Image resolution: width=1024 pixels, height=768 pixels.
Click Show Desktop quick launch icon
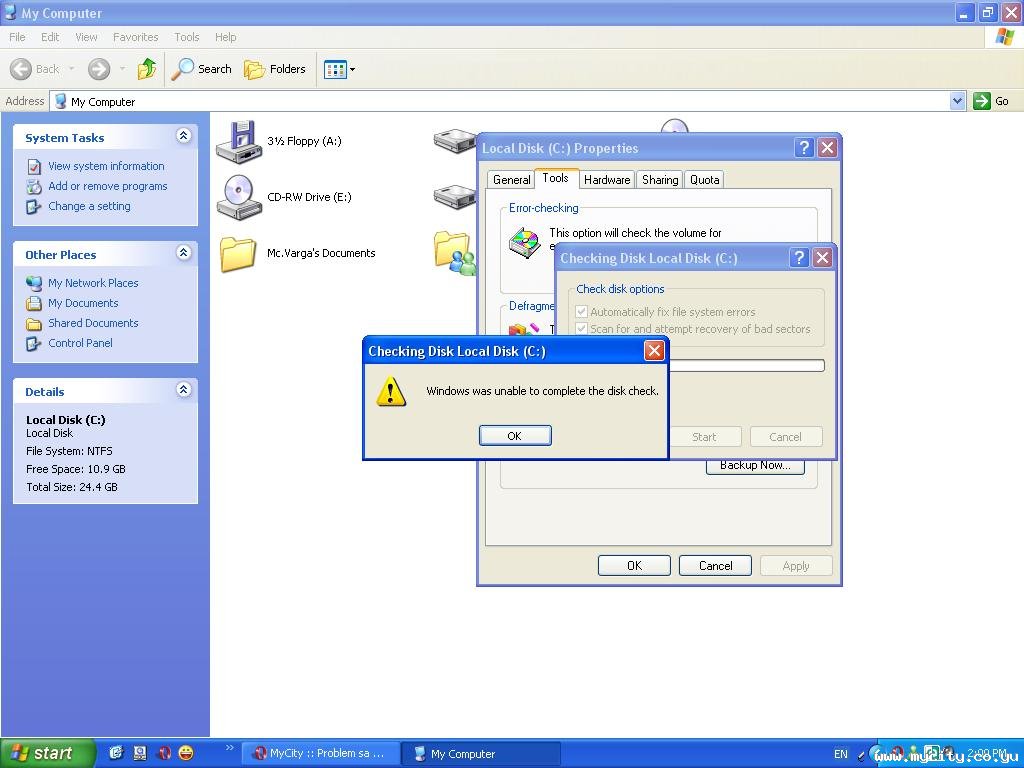click(140, 753)
